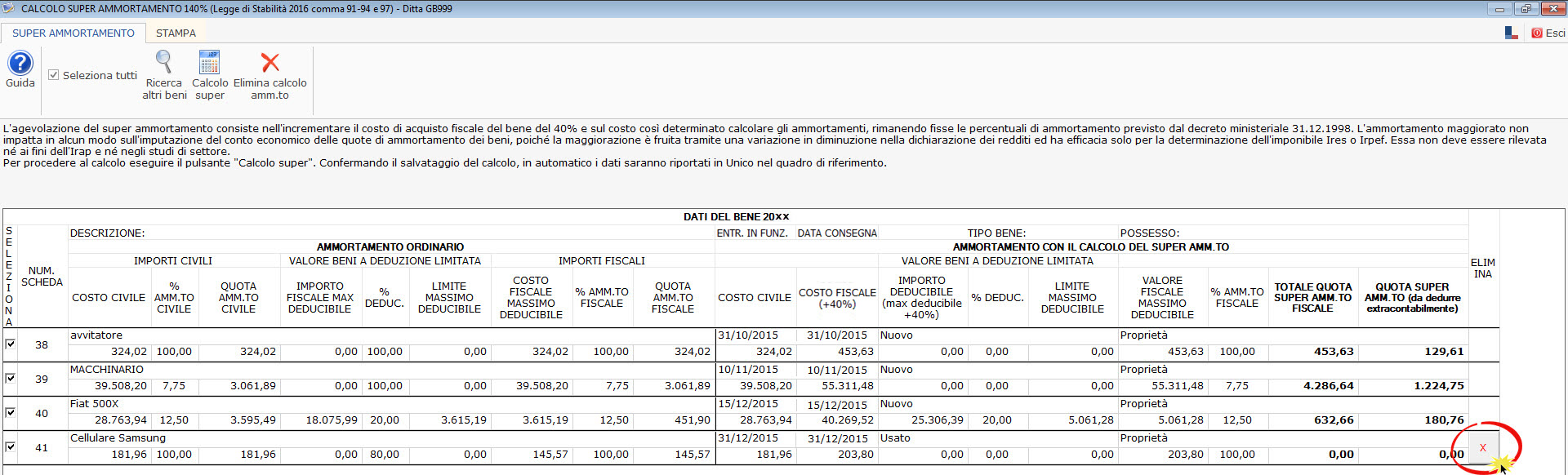This screenshot has width=1568, height=475.
Task: Click the totale quota value 4.286,64
Action: tap(1328, 386)
